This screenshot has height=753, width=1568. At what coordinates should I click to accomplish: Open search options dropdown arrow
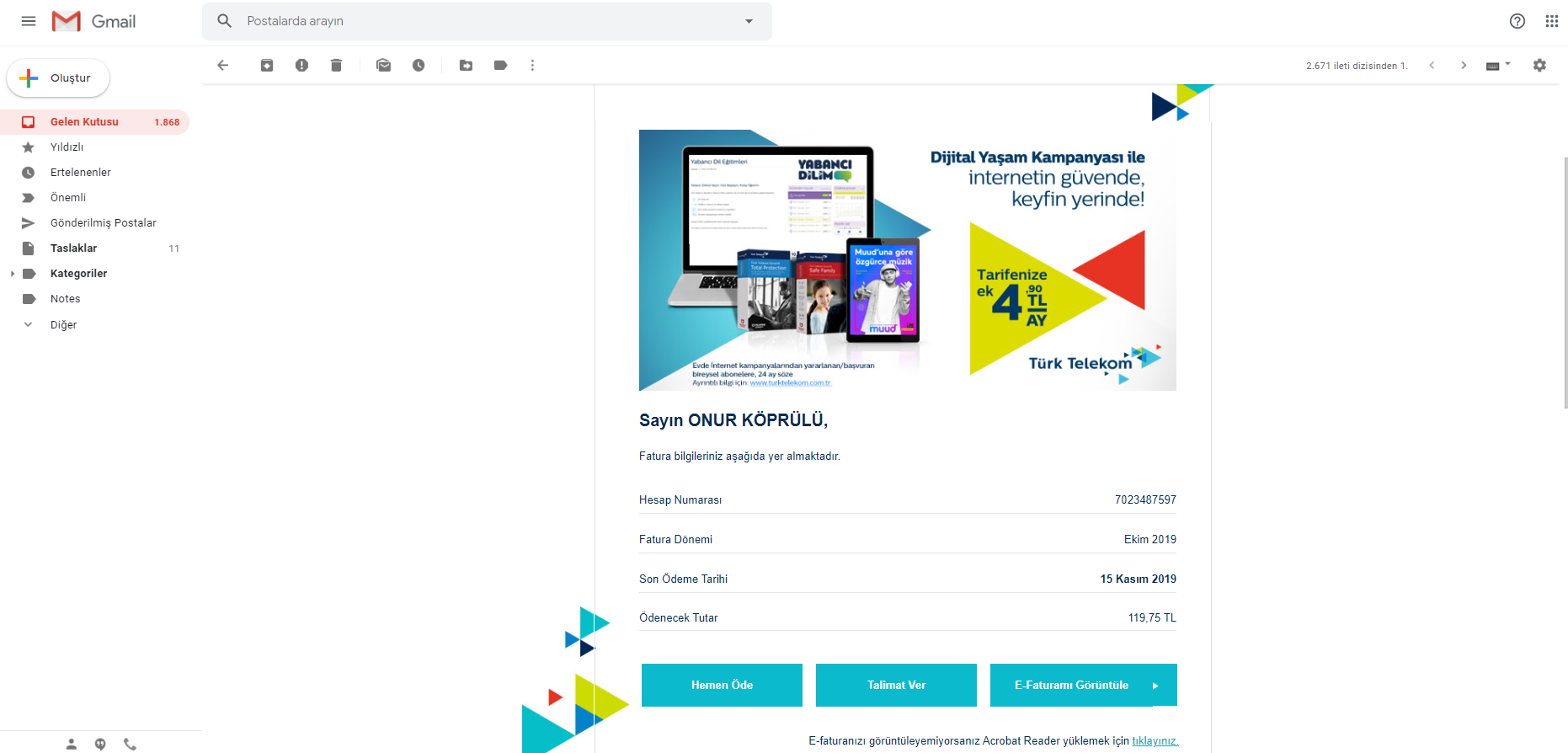coord(749,21)
